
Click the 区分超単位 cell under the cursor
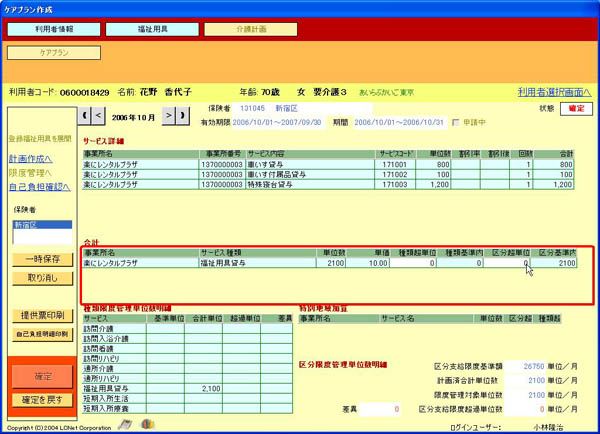507,263
